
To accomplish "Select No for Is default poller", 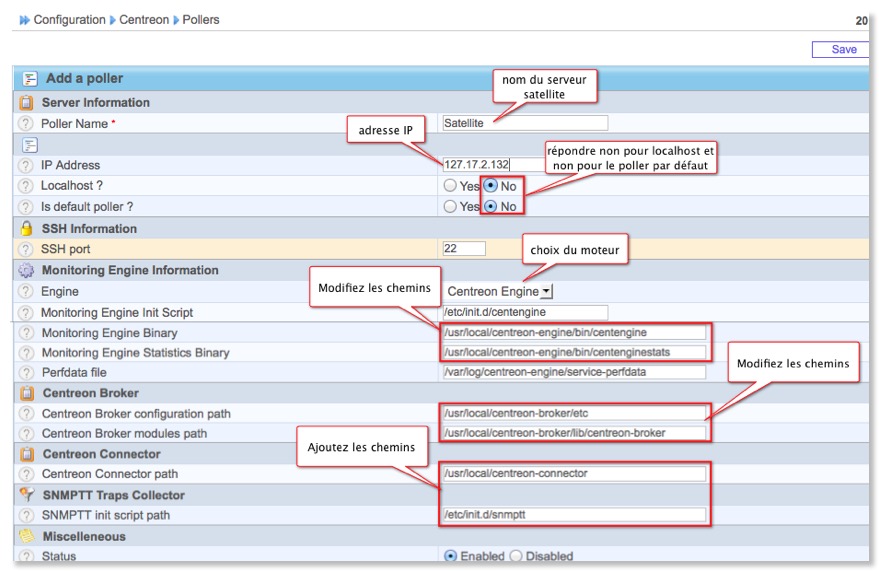I will (x=491, y=207).
